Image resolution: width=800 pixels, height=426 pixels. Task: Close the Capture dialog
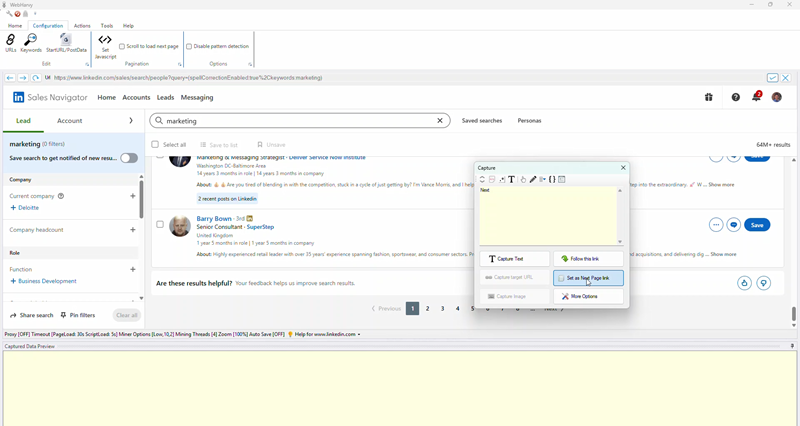(623, 168)
